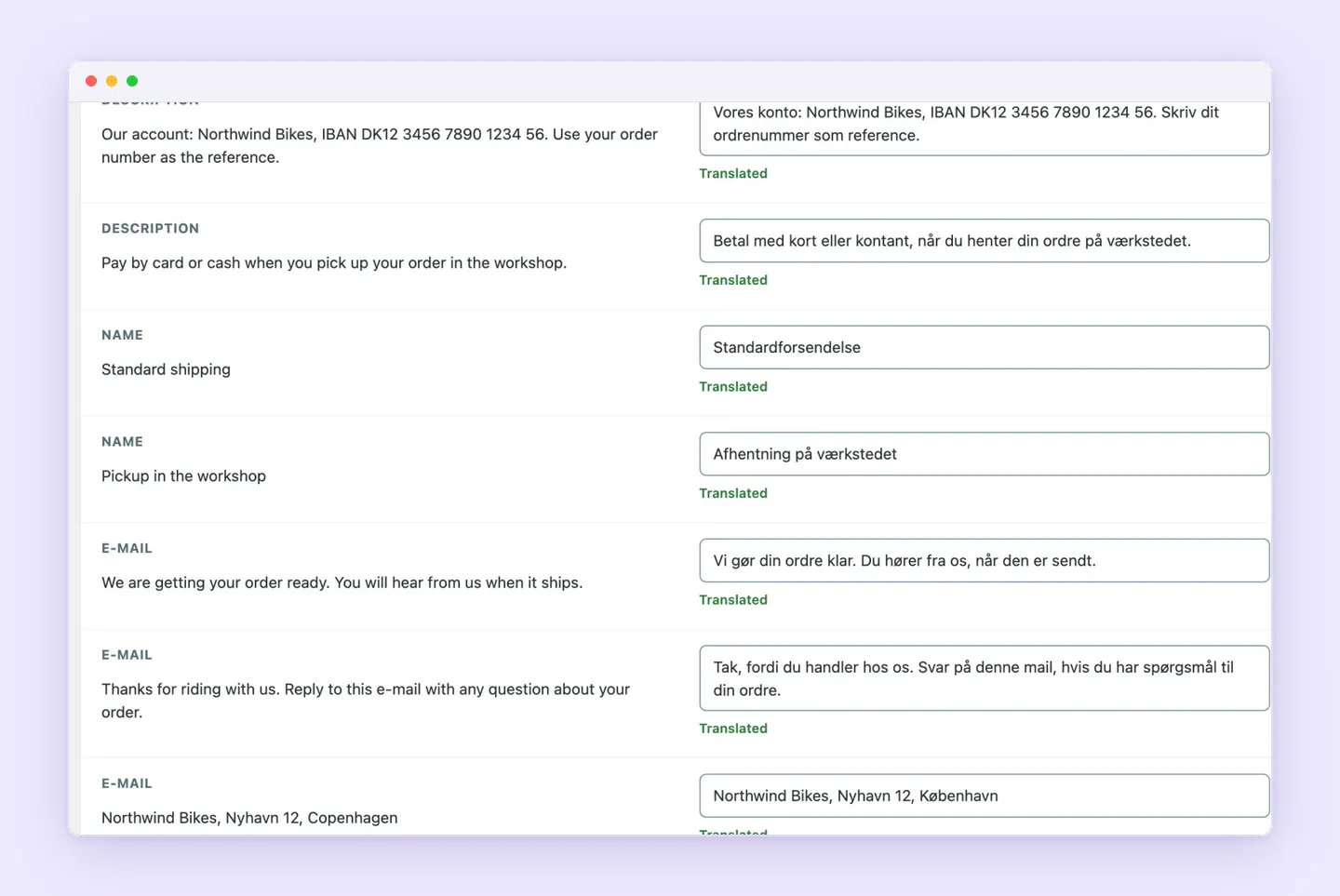Close the window with the red button
1340x896 pixels.
91,81
